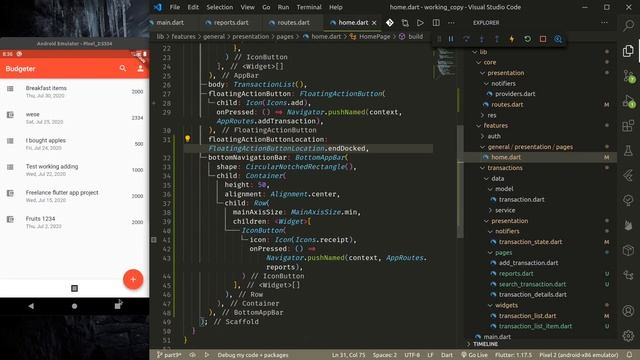Open the Testing flask view
This screenshot has width=640, height=360.
click(x=629, y=151)
